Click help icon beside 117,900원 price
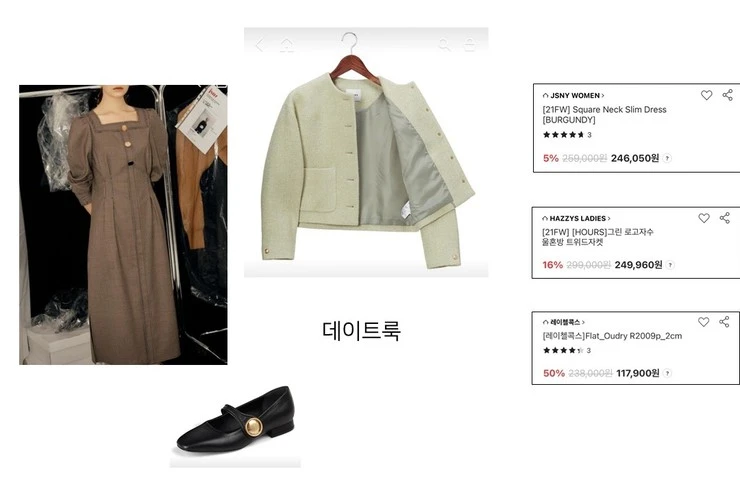The height and width of the screenshot is (493, 740). point(667,373)
